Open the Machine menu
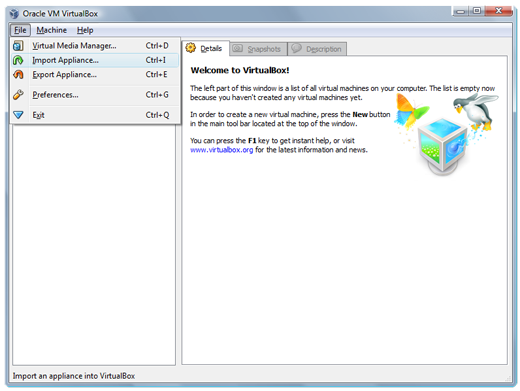 pos(51,30)
